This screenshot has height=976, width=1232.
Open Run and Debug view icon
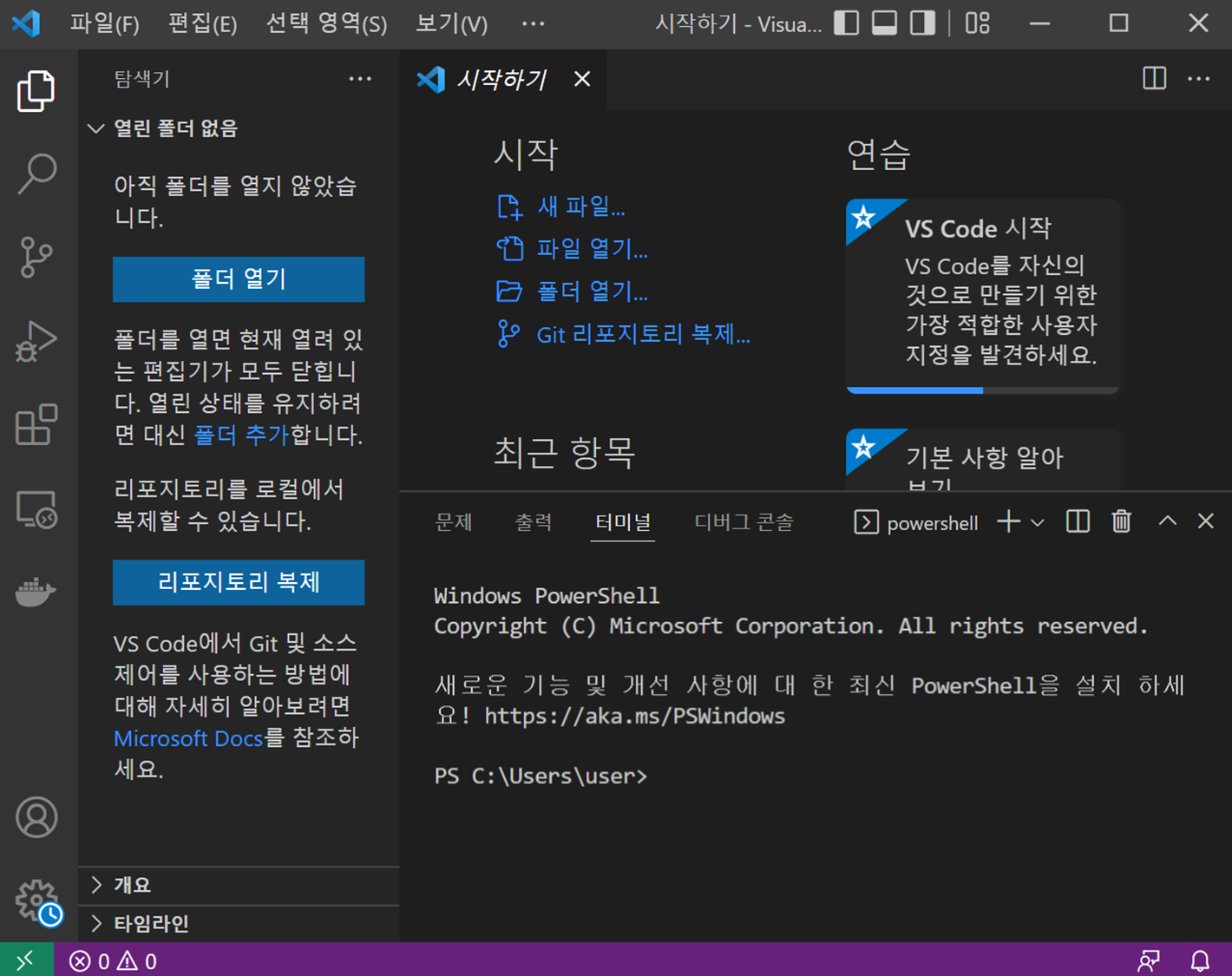[36, 341]
